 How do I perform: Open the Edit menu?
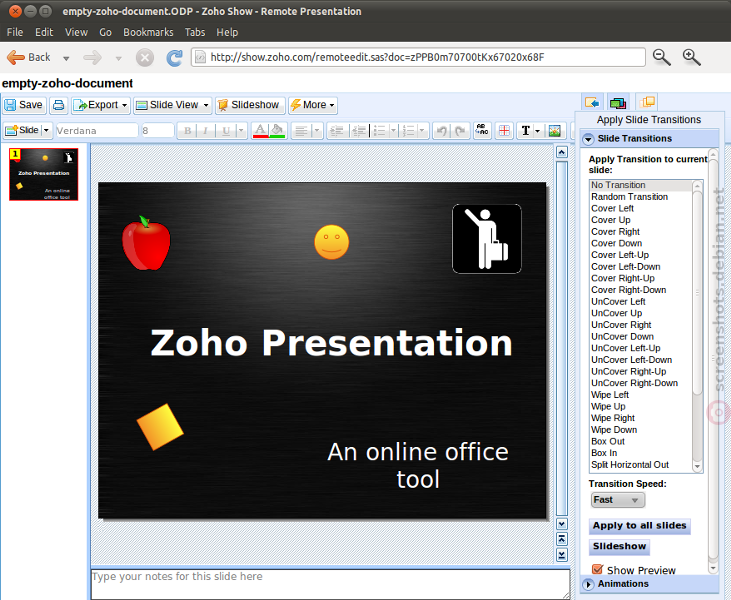[44, 32]
